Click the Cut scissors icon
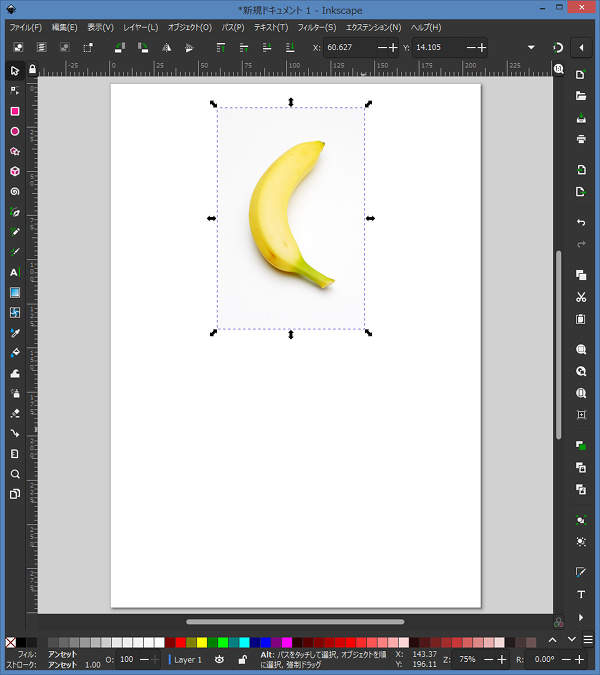 (x=581, y=297)
